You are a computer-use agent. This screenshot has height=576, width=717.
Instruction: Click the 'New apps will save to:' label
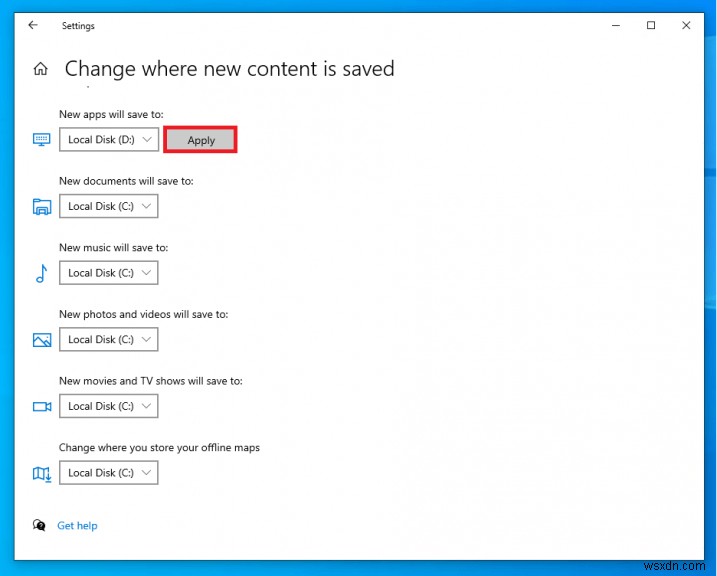[111, 114]
